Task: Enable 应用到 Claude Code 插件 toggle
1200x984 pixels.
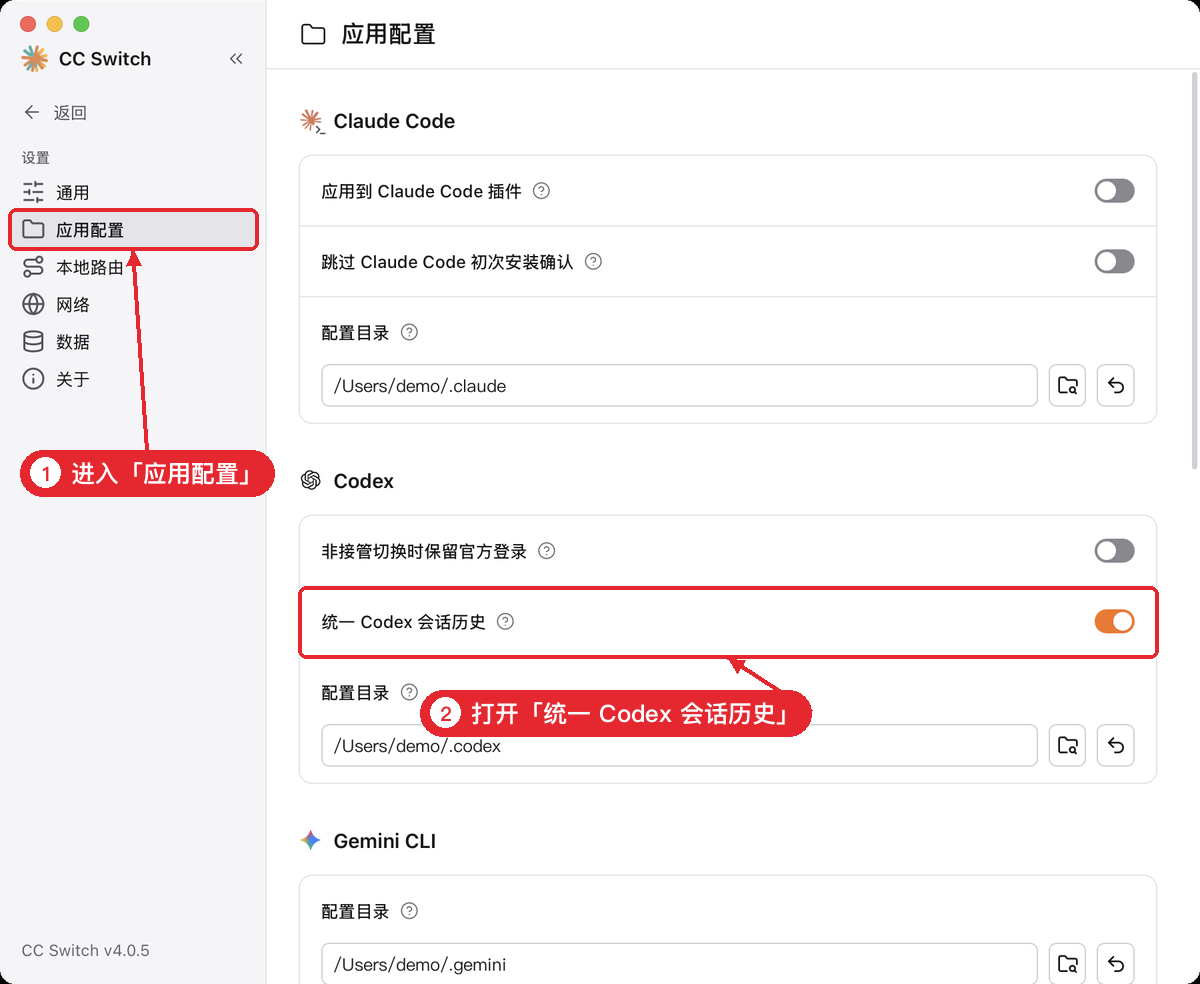Action: pos(1114,191)
